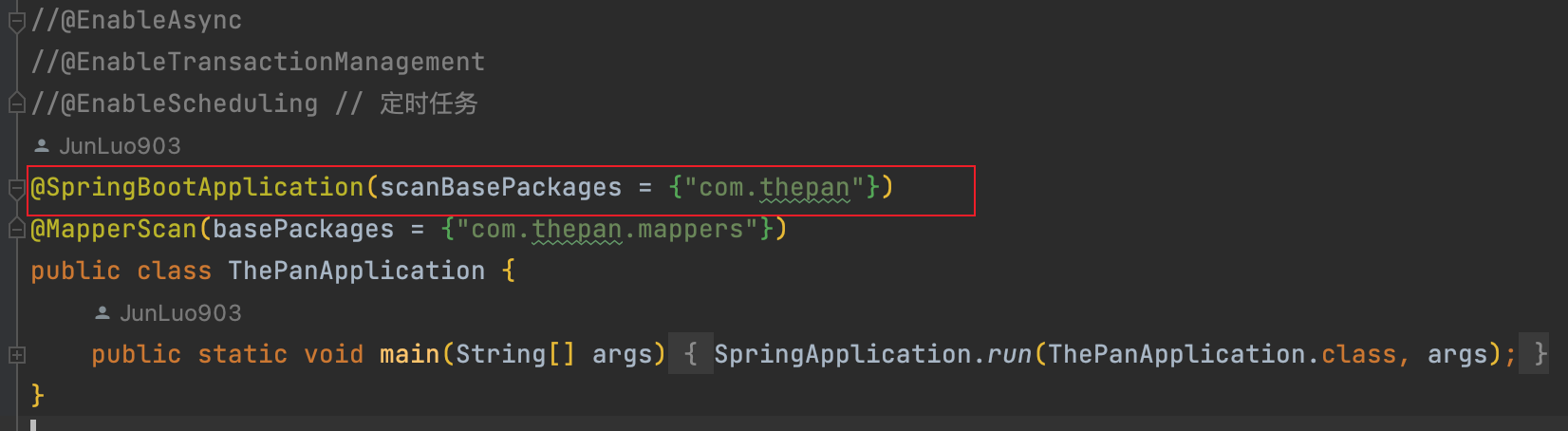Screen dimensions: 1568x431
Task: Open JunLuo903 author hint above main method
Action: click(x=180, y=313)
